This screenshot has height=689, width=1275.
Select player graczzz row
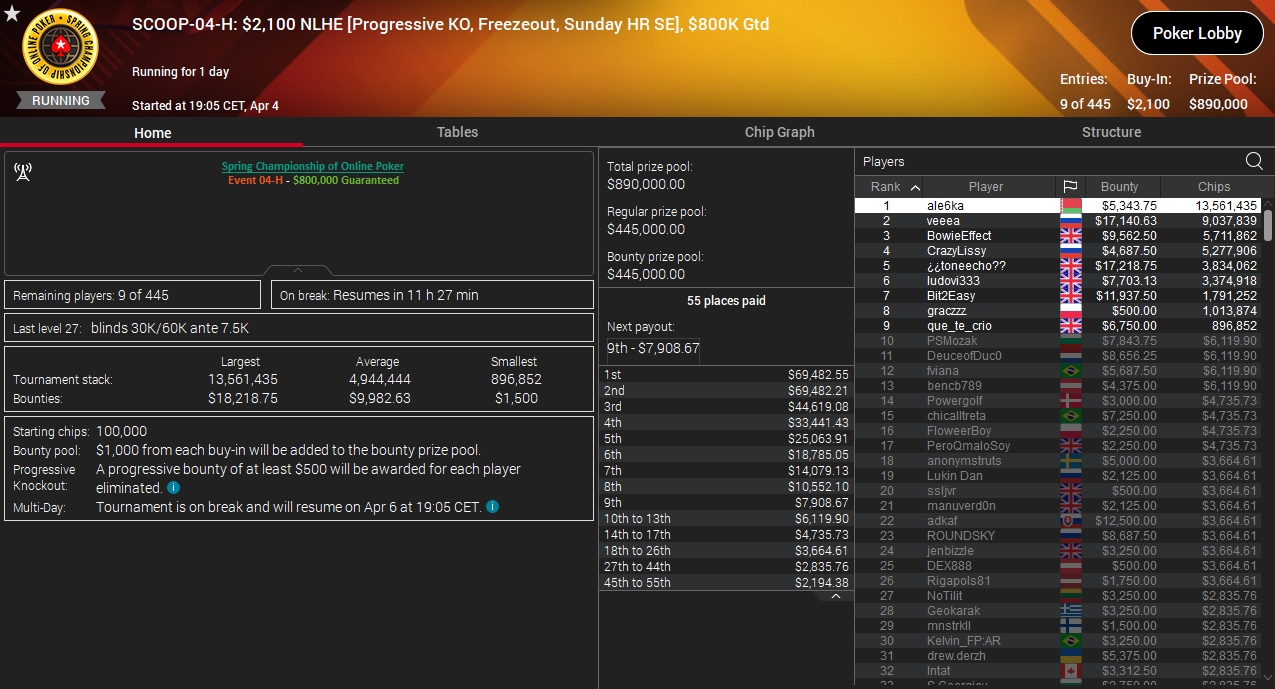[1058, 311]
